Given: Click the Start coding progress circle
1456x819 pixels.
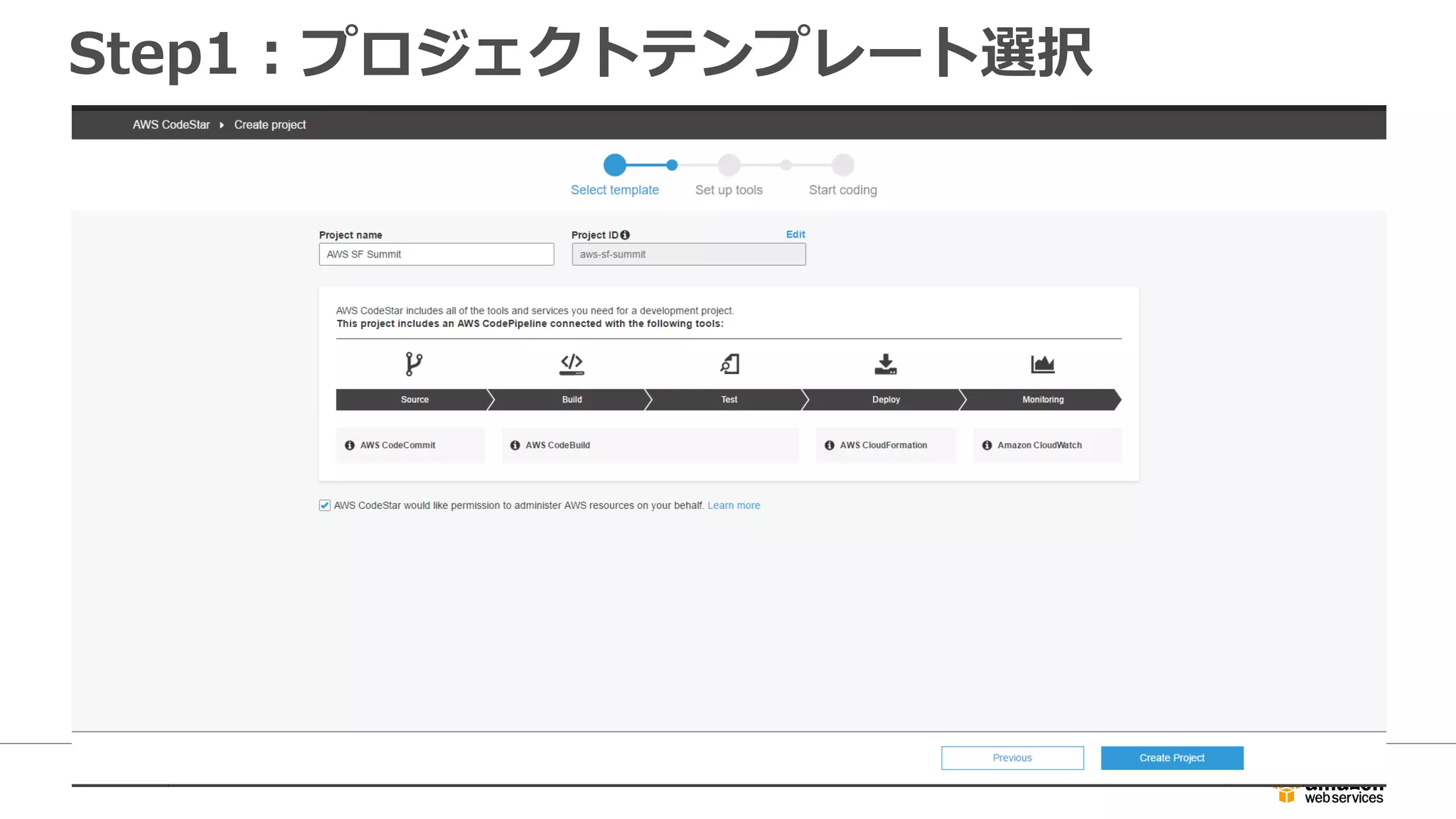Looking at the screenshot, I should [x=843, y=165].
